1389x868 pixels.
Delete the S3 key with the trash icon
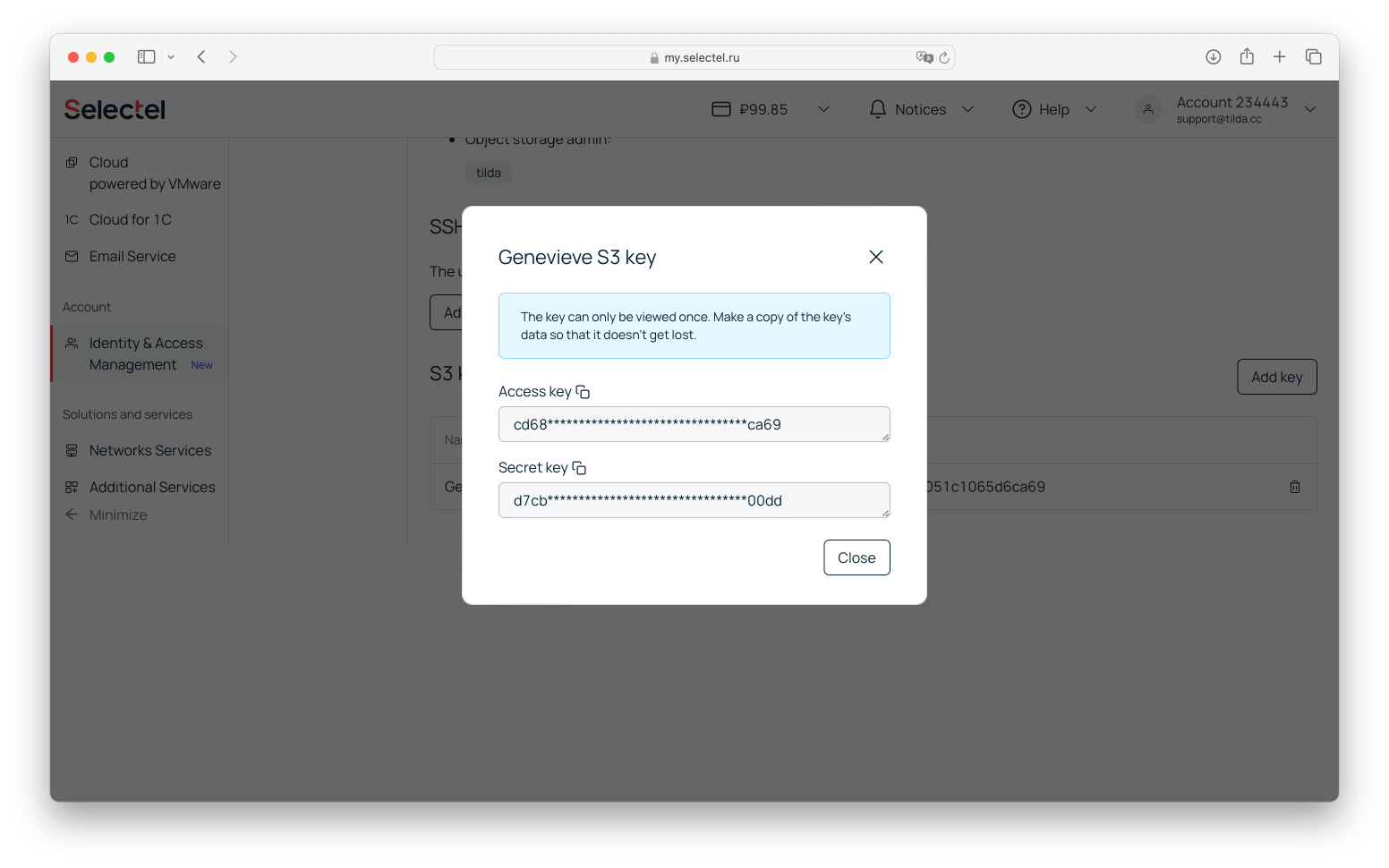(x=1294, y=486)
